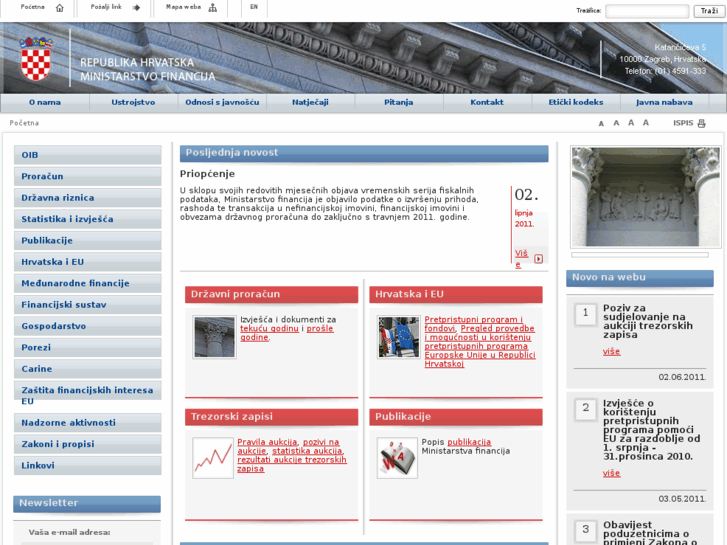Select the third font size A
Viewport: 727px width, 545px height.
[631, 123]
